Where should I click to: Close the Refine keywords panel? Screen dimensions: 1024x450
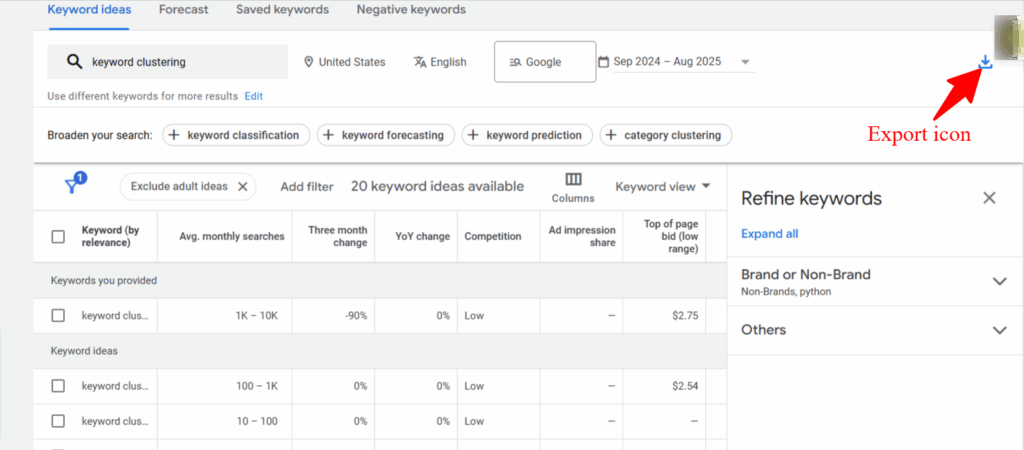(989, 198)
